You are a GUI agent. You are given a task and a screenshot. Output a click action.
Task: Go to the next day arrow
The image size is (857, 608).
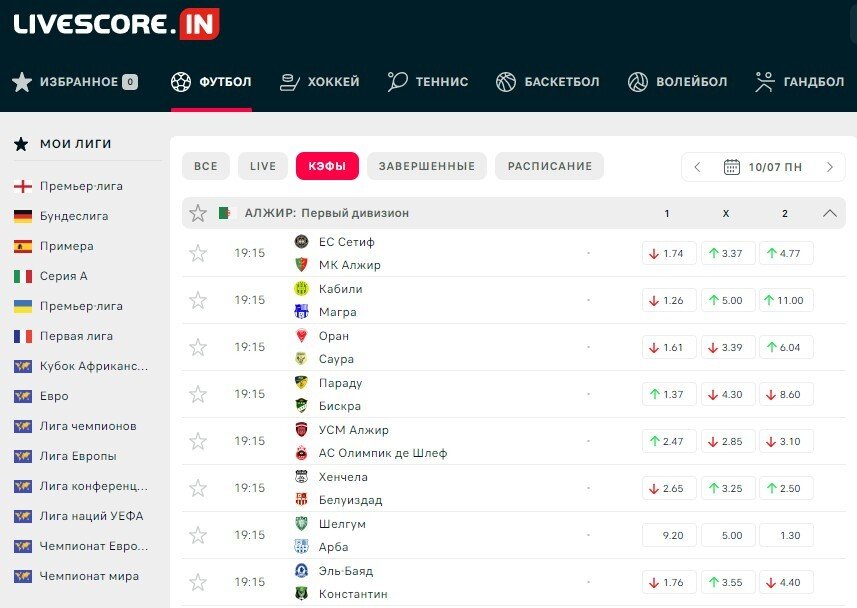[x=829, y=167]
